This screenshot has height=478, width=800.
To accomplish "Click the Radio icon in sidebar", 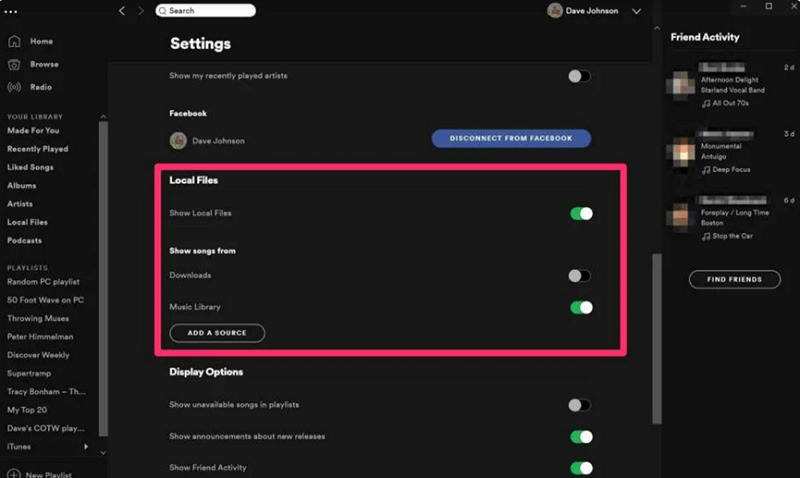I will point(14,87).
